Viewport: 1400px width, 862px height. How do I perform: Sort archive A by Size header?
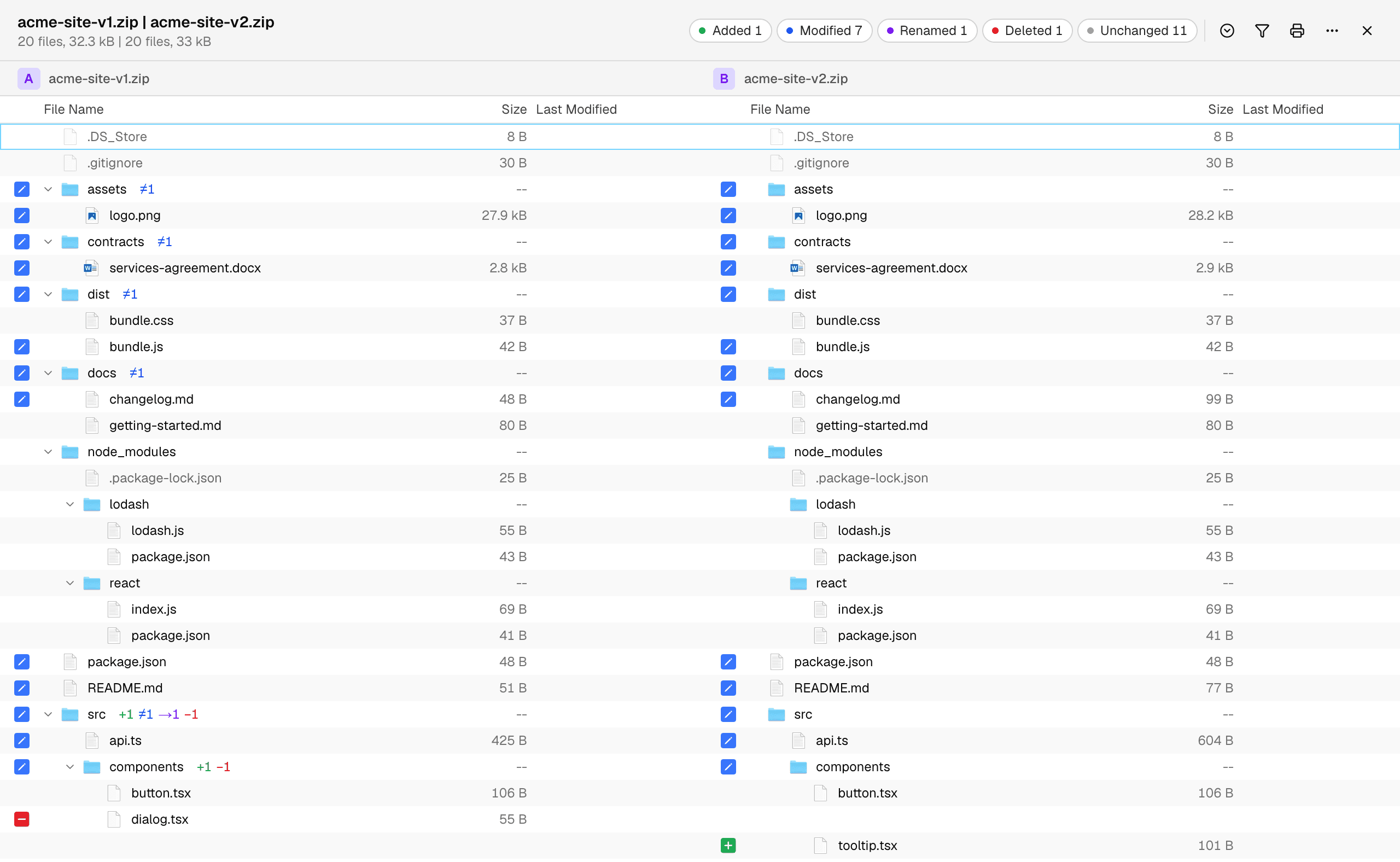point(514,109)
